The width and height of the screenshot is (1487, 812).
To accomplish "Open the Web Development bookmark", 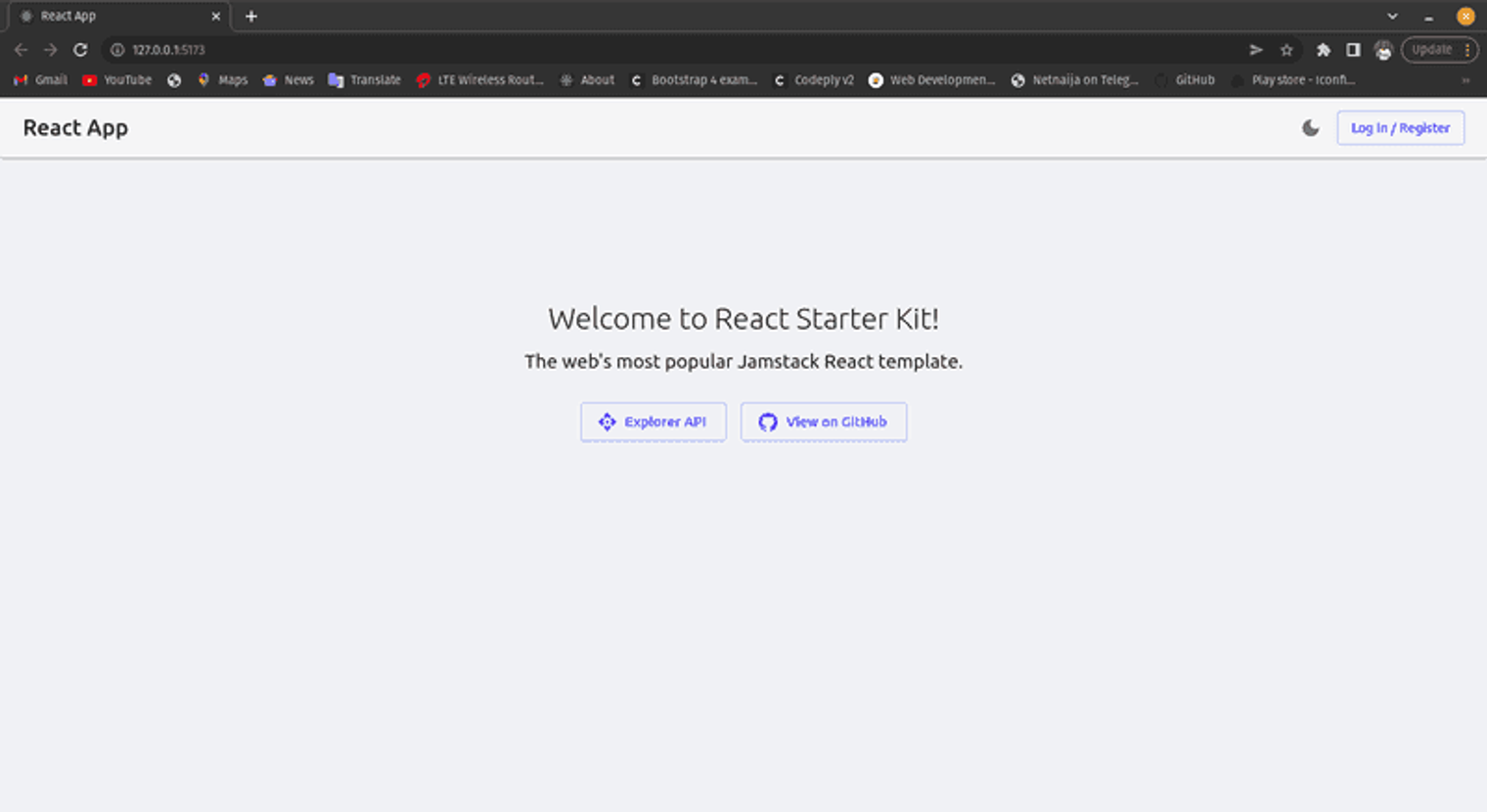I will pyautogui.click(x=932, y=80).
